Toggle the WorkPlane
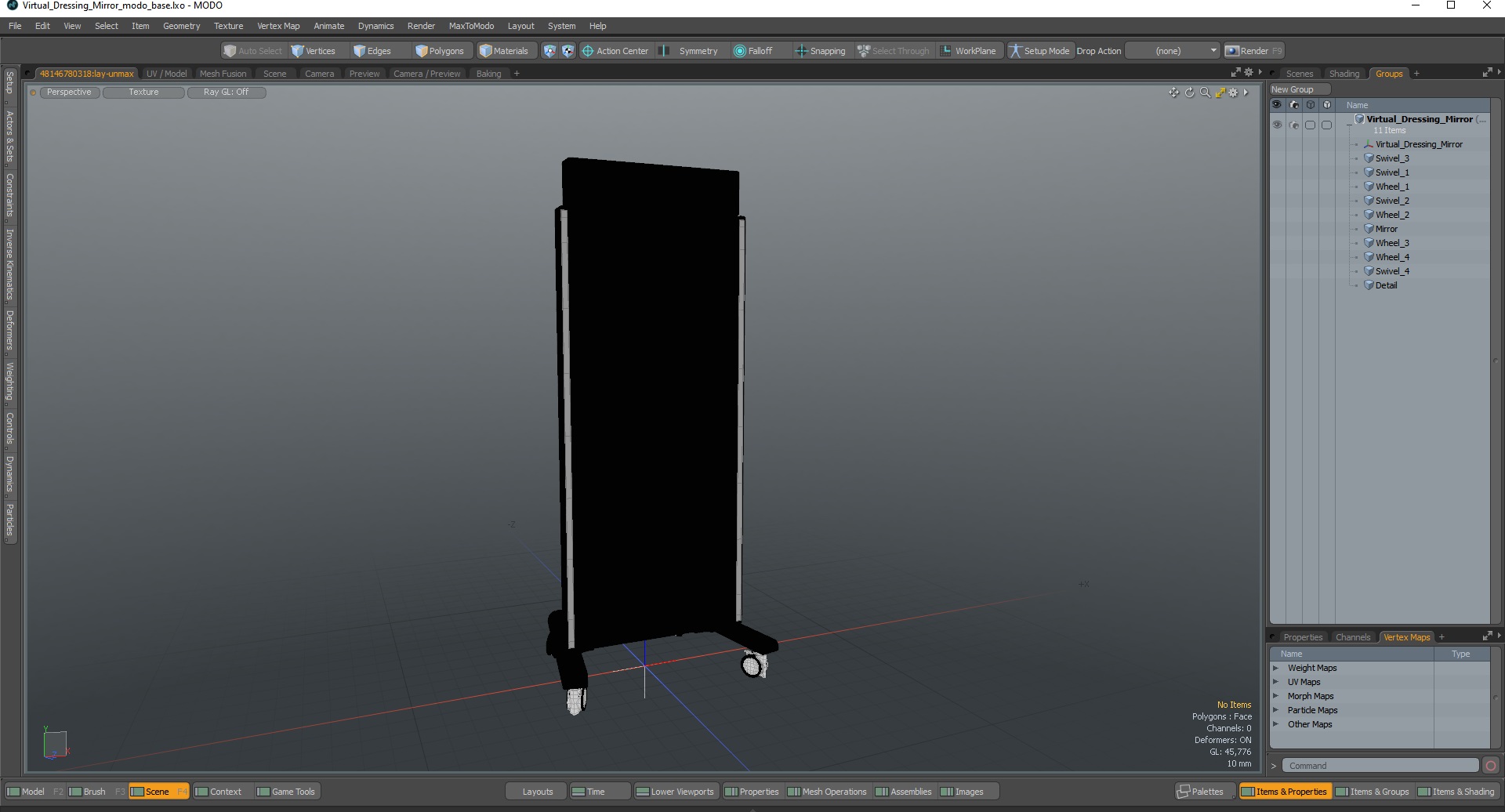Image resolution: width=1505 pixels, height=812 pixels. click(968, 51)
